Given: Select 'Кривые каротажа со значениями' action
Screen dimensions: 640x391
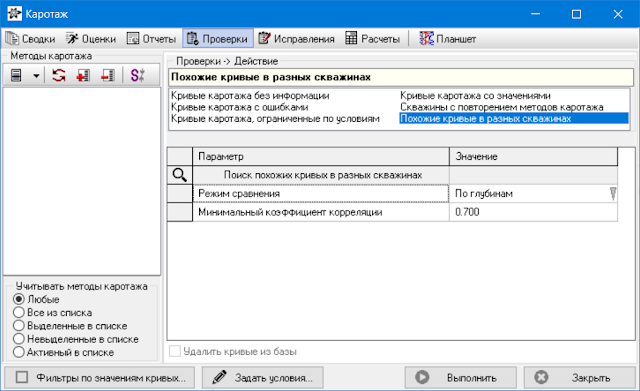Looking at the screenshot, I should pyautogui.click(x=475, y=96).
